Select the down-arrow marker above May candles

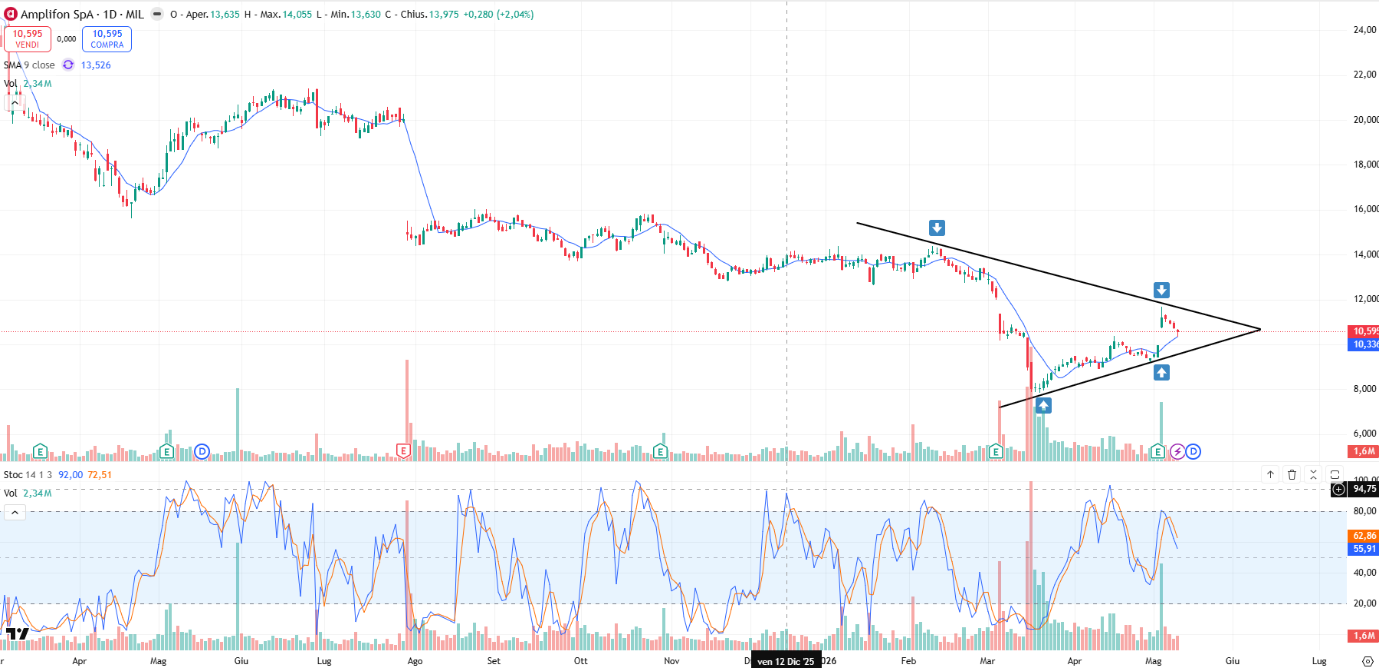point(1161,290)
